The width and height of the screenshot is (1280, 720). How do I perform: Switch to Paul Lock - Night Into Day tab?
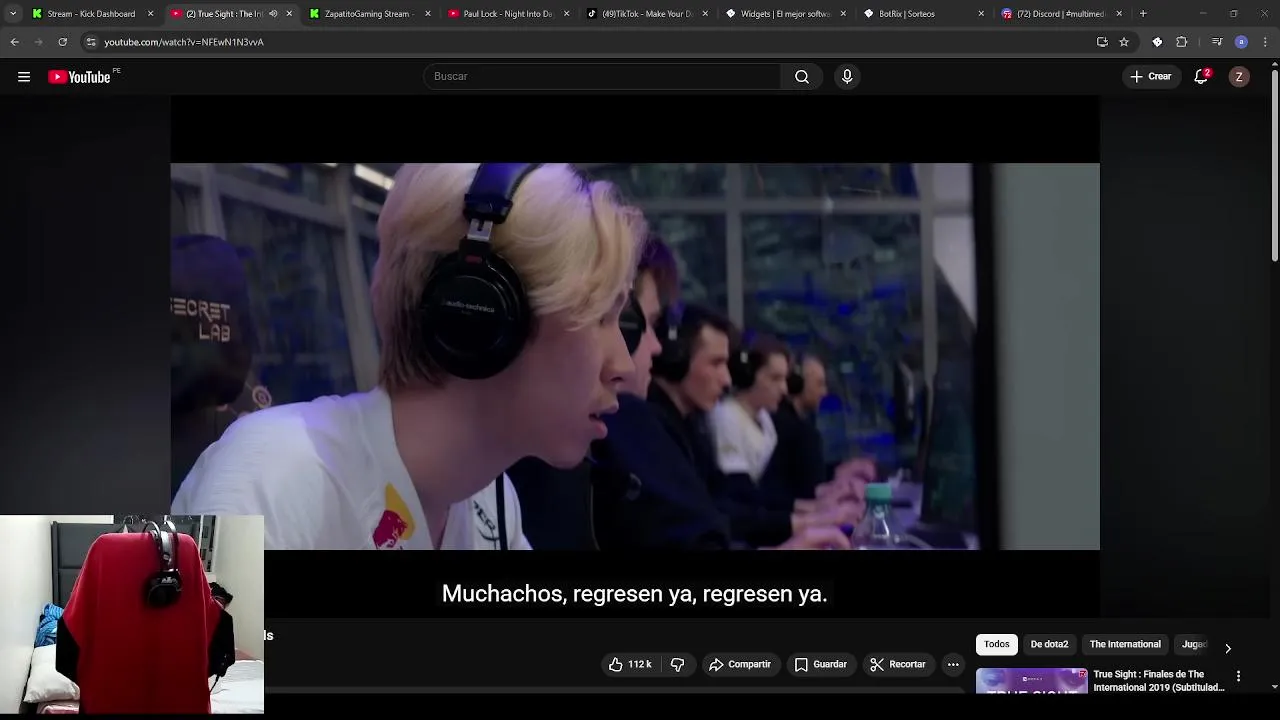[x=500, y=14]
